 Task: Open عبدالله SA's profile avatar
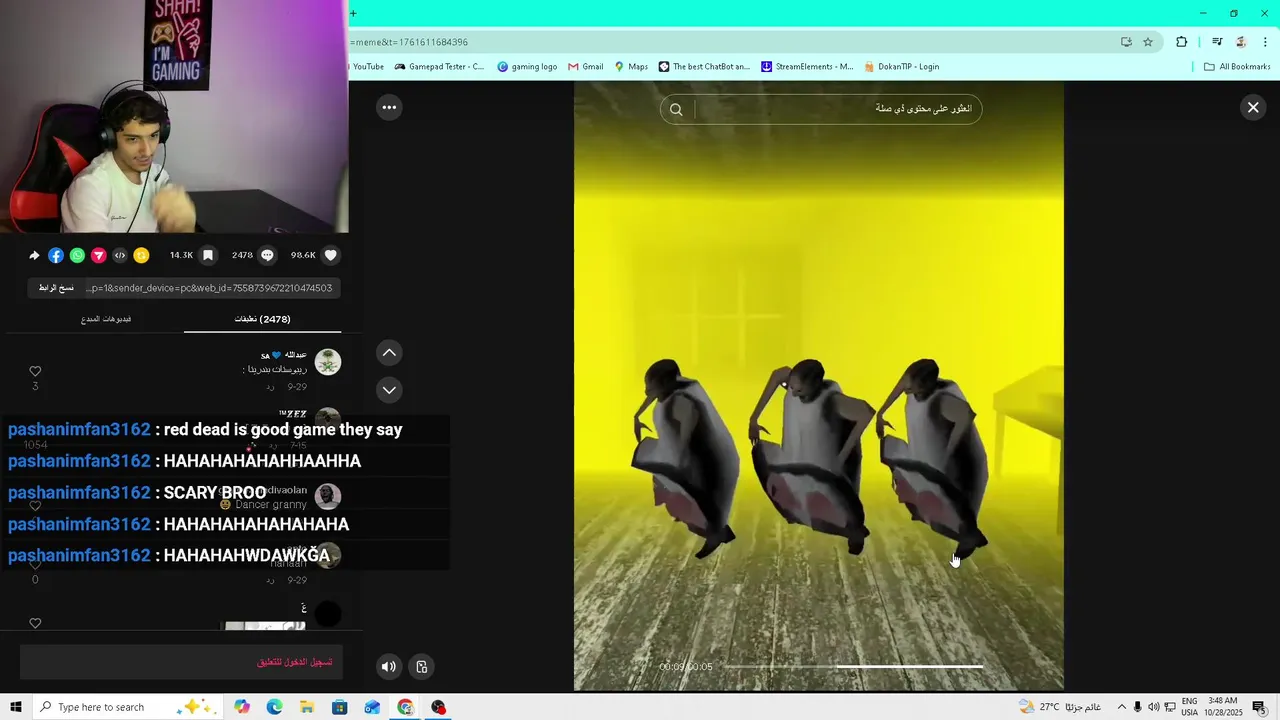328,362
